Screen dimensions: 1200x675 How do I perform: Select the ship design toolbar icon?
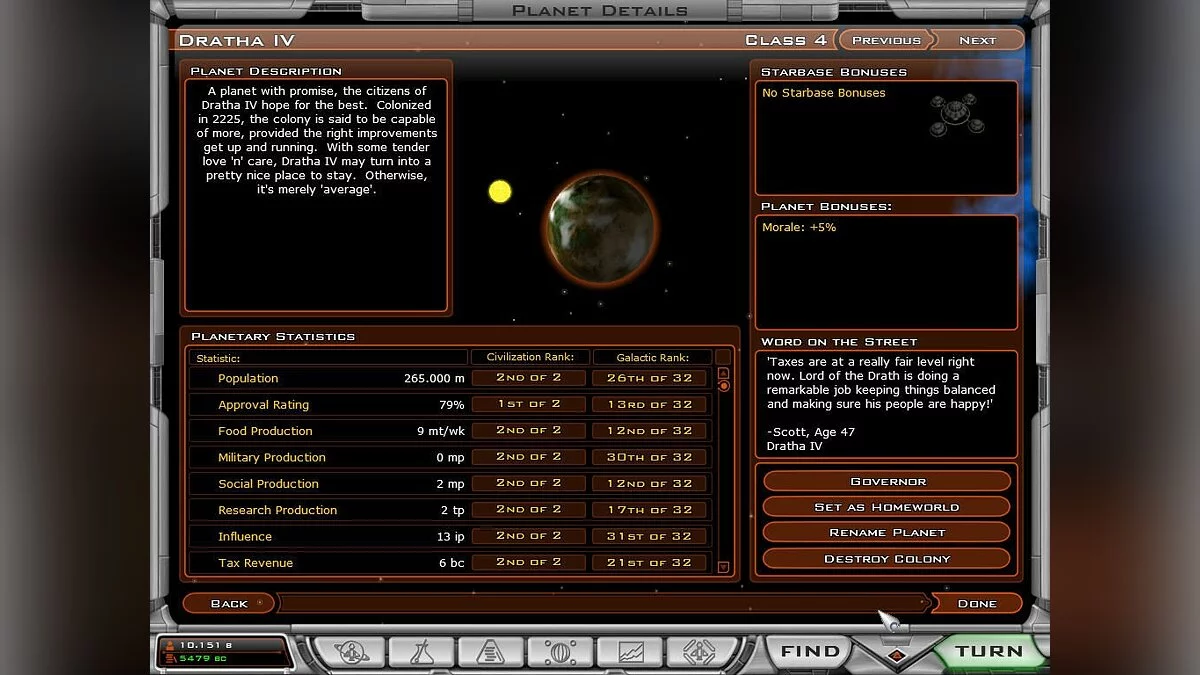click(x=700, y=651)
